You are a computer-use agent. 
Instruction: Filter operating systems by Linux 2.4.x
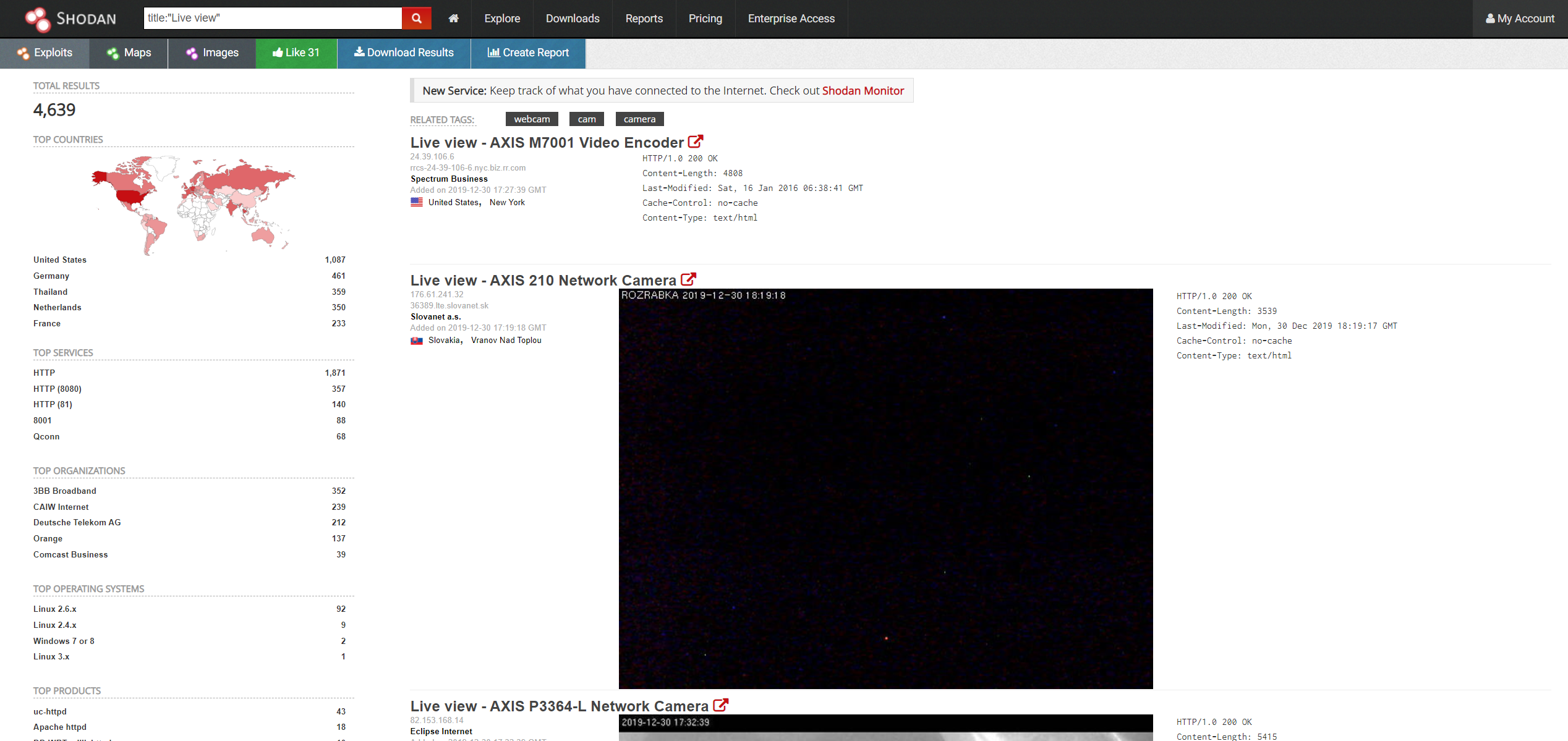pos(55,625)
